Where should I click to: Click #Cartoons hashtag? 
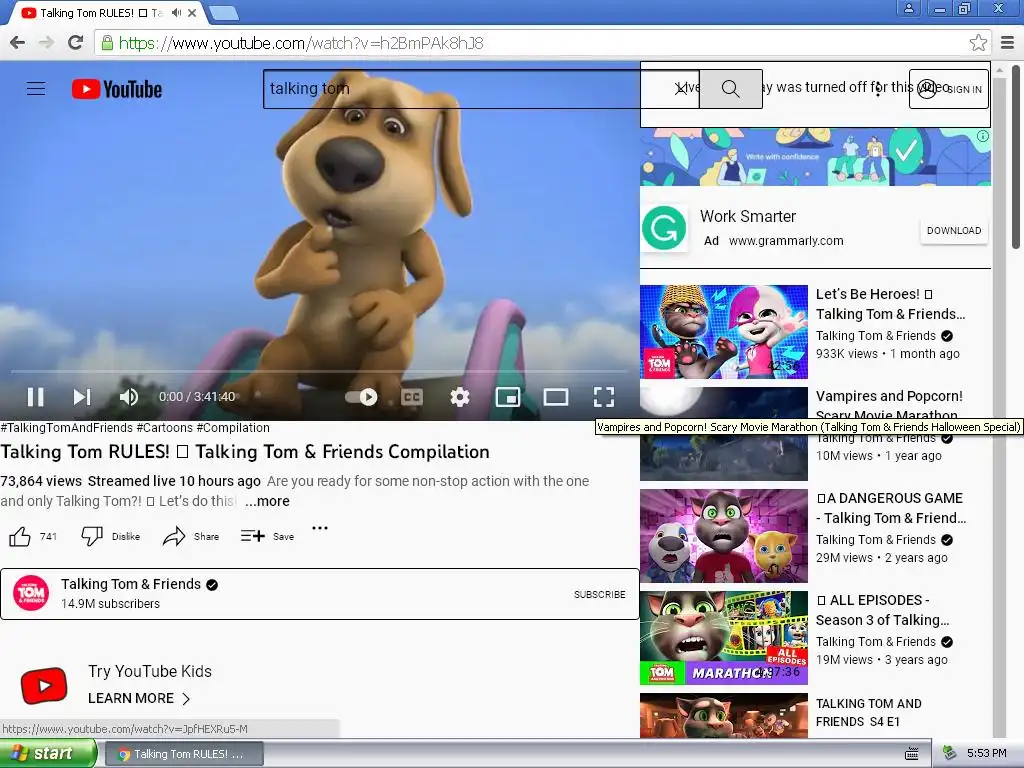(x=165, y=428)
